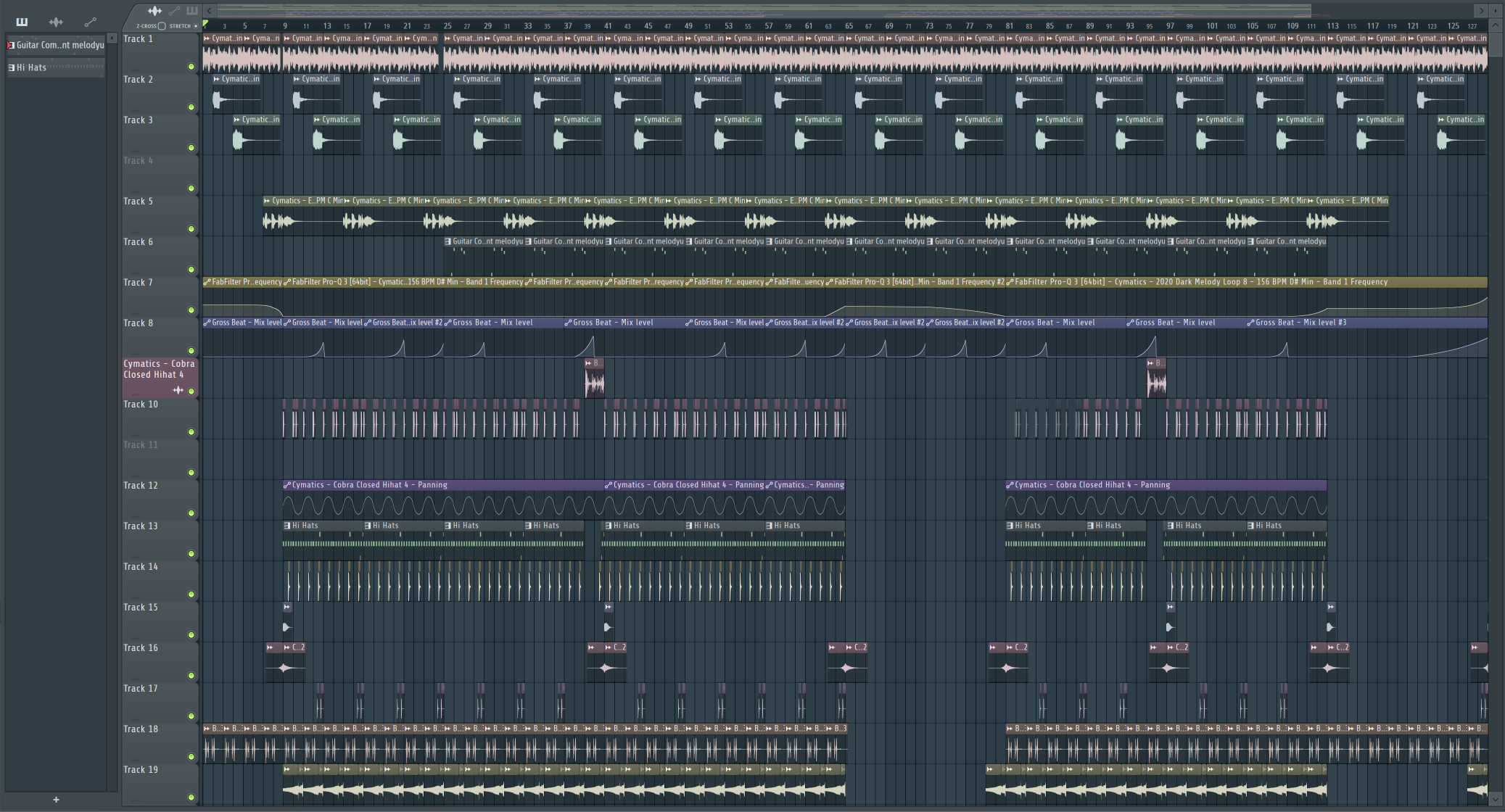The image size is (1505, 812).
Task: Click bar 97 on the timeline ruler
Action: click(1170, 26)
